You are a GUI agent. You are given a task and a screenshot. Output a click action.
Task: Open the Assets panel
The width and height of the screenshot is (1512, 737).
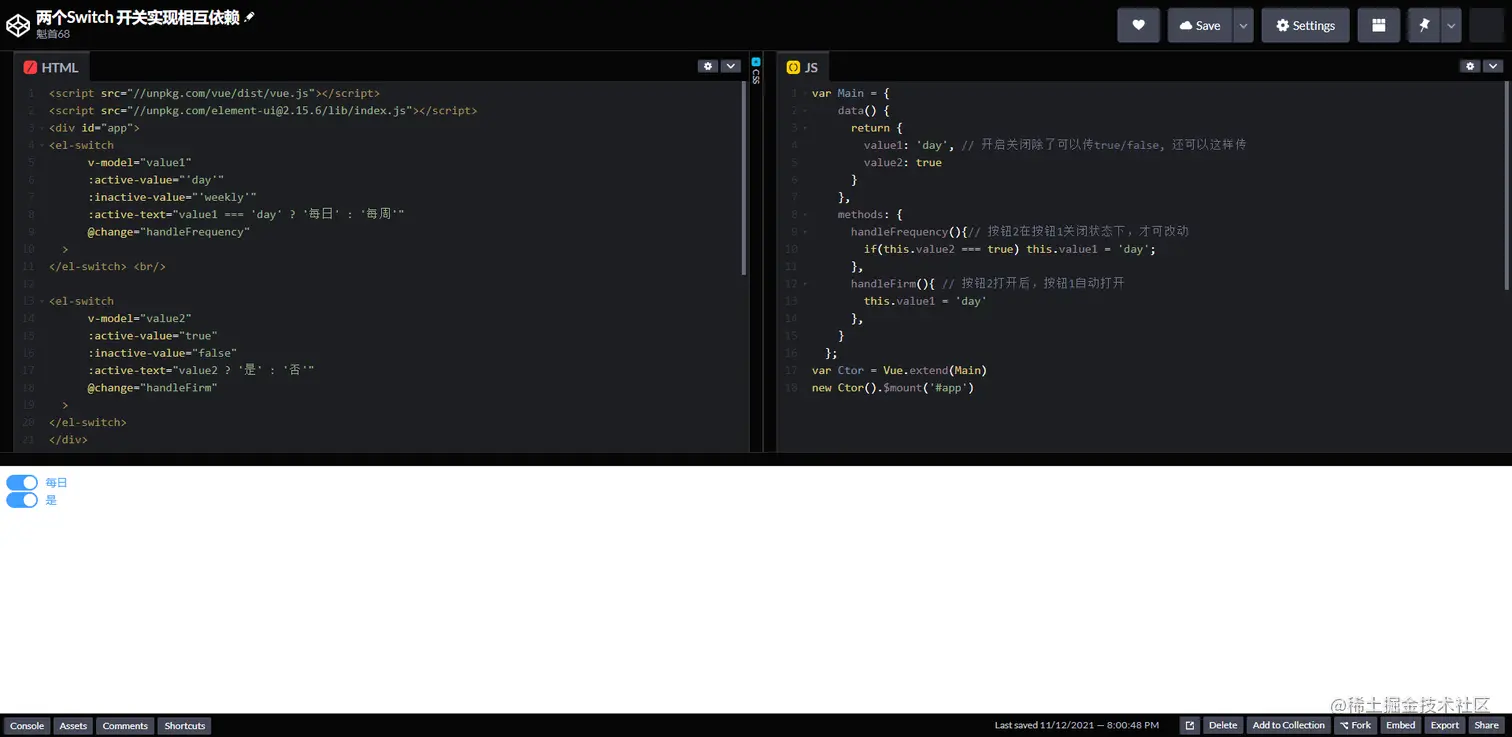tap(73, 726)
